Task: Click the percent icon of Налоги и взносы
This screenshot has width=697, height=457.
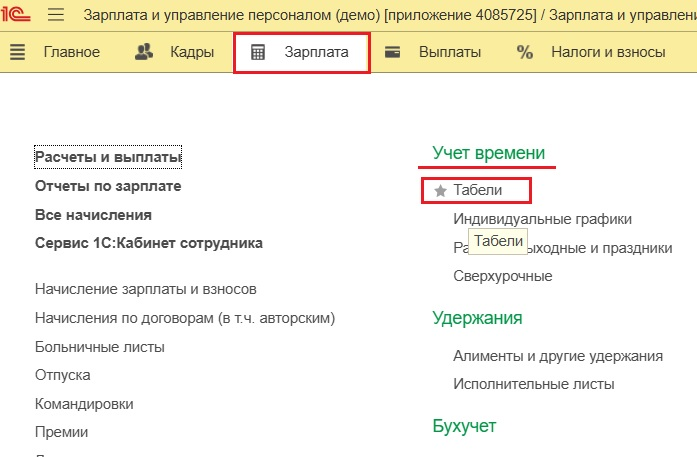Action: (525, 52)
